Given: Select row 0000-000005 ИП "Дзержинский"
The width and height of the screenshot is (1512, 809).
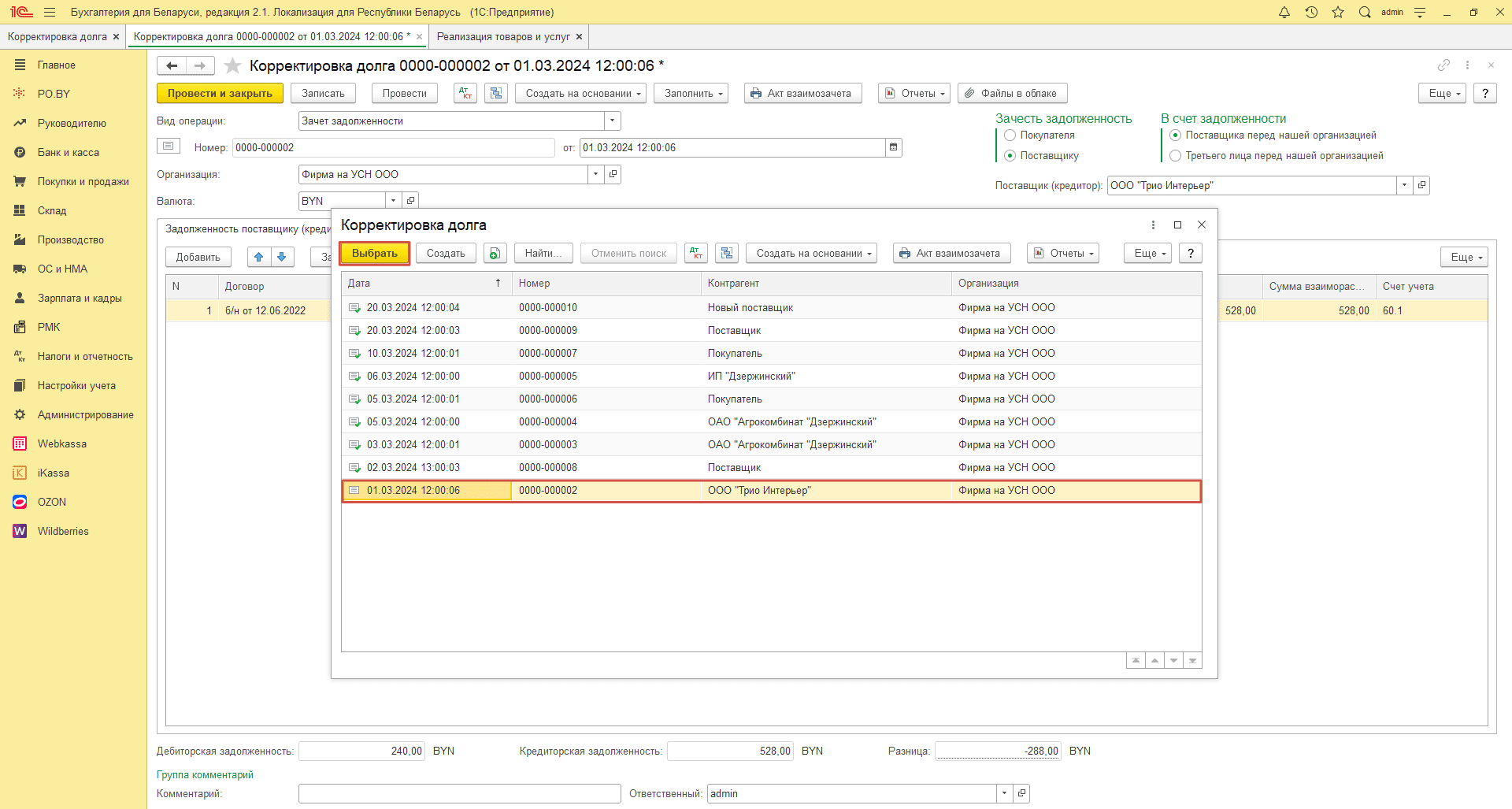Looking at the screenshot, I should pos(772,377).
